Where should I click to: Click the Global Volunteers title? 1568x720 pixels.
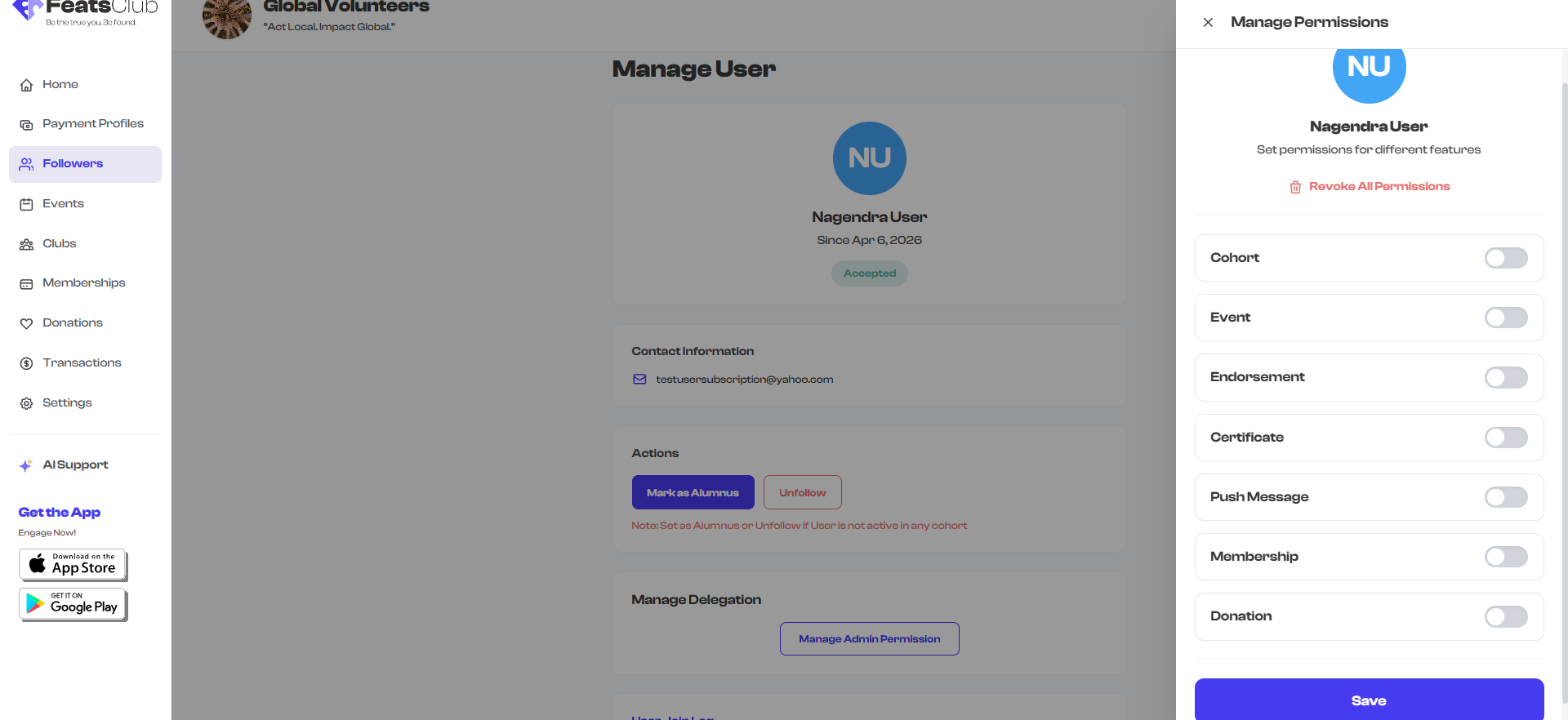(x=346, y=7)
